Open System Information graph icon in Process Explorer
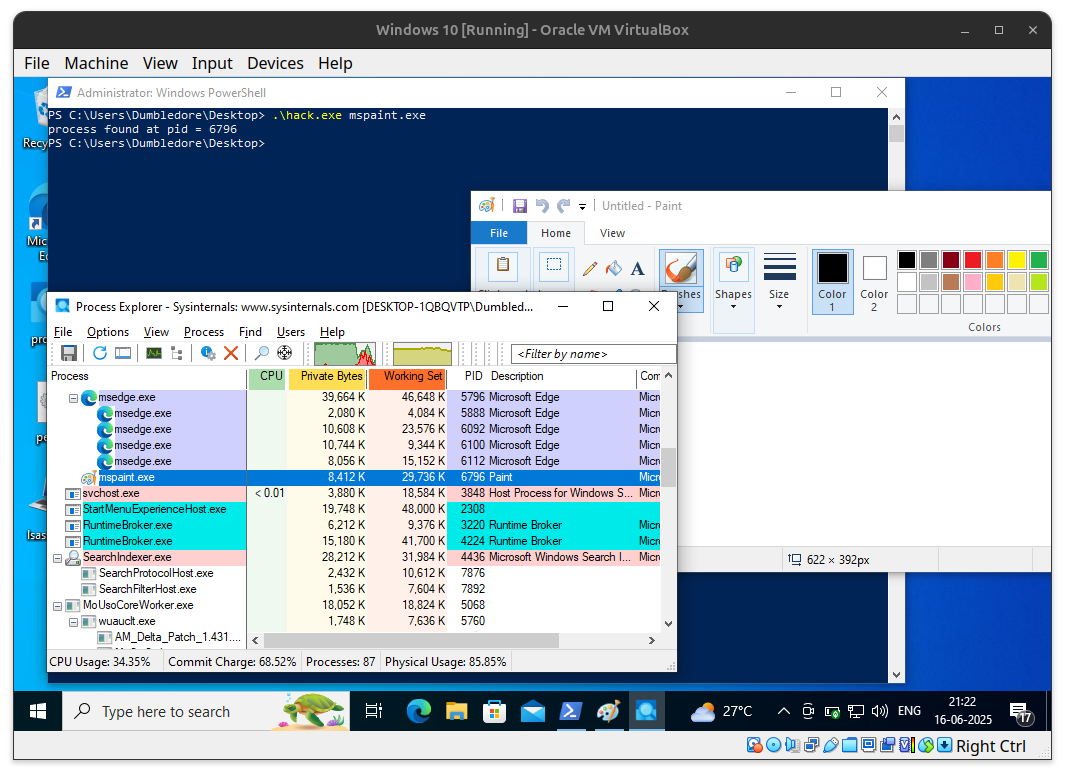 click(154, 353)
